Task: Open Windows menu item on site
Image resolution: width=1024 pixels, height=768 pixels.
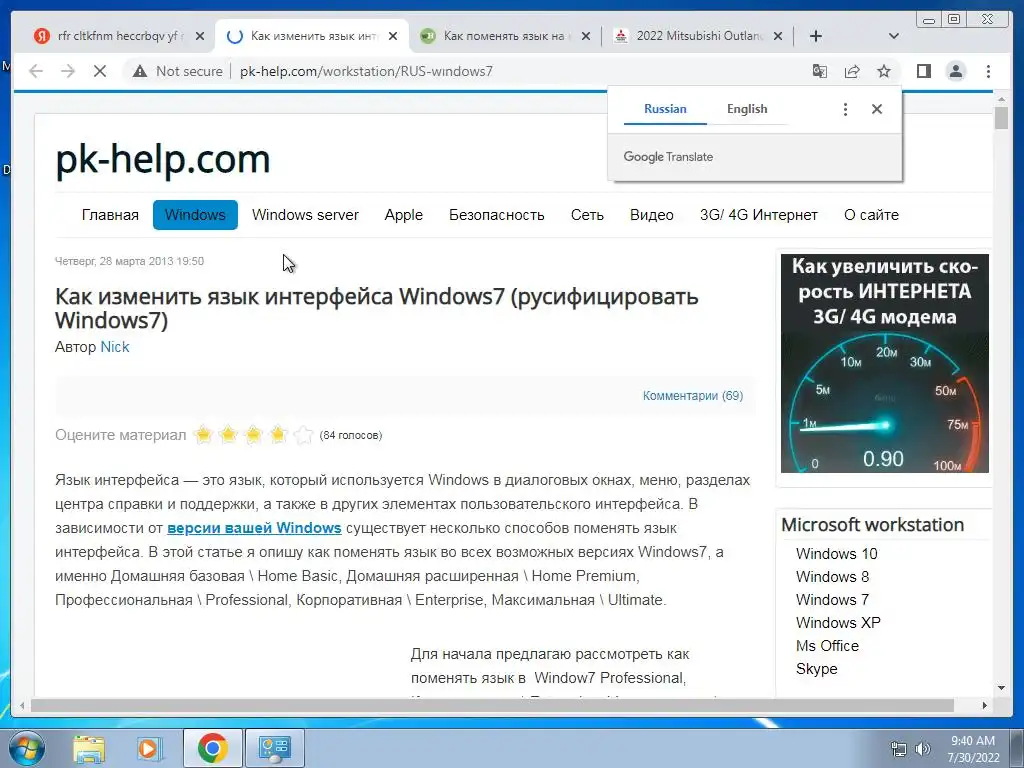Action: pyautogui.click(x=195, y=215)
